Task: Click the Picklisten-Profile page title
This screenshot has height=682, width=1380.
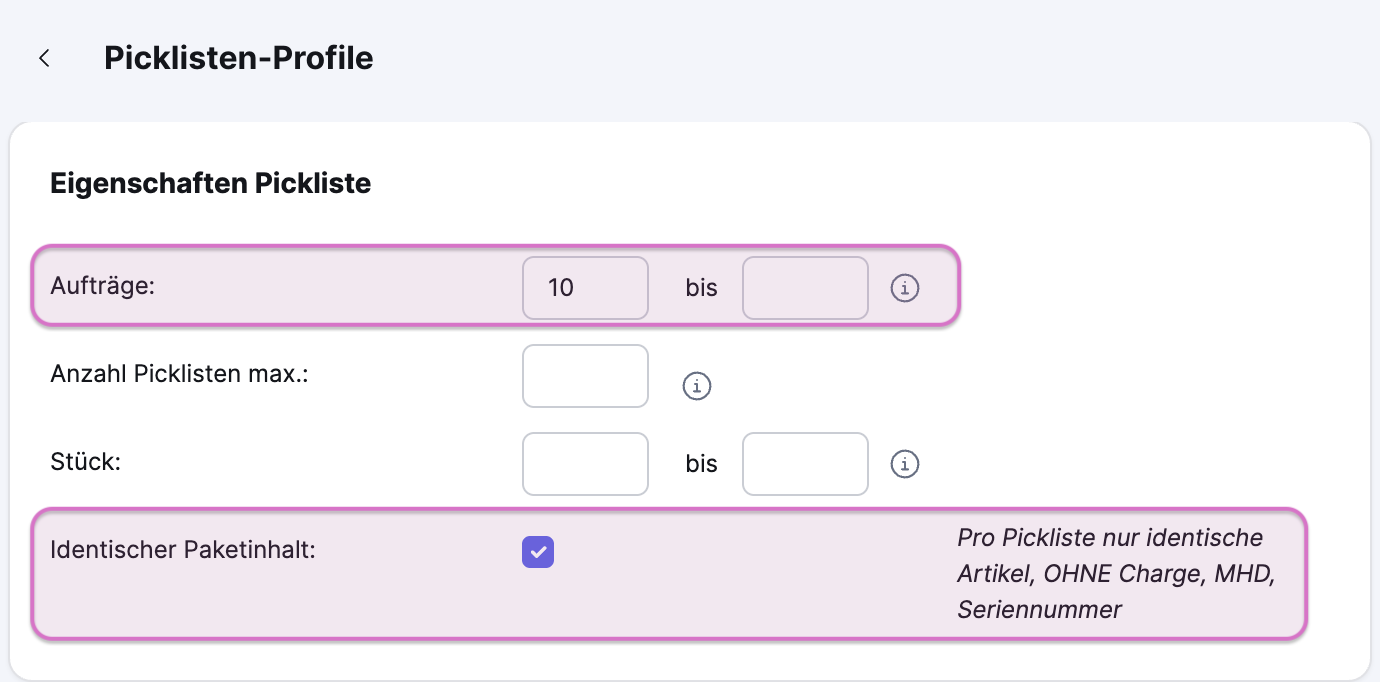Action: pos(238,58)
